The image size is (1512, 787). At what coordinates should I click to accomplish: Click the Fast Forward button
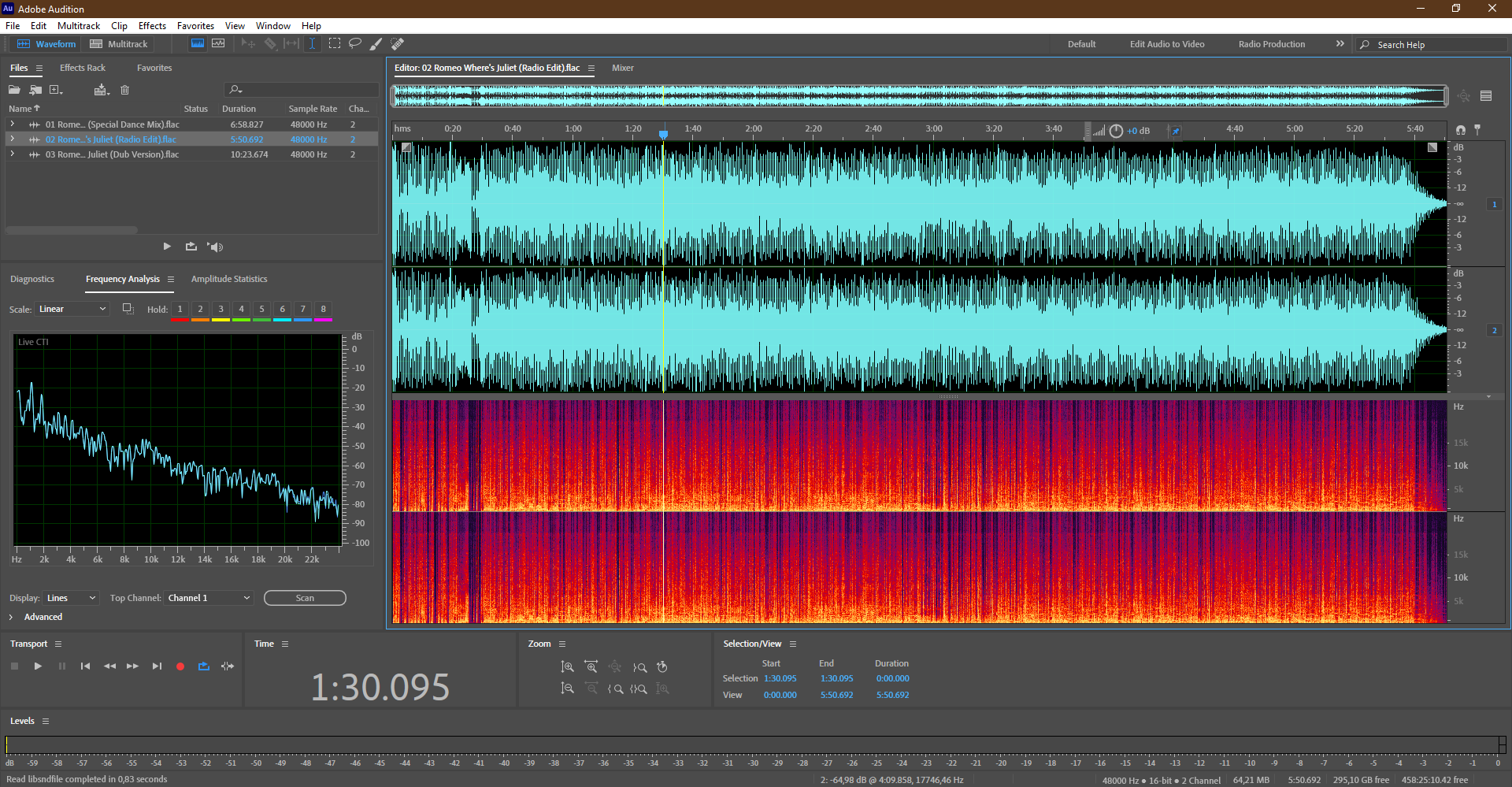point(132,666)
